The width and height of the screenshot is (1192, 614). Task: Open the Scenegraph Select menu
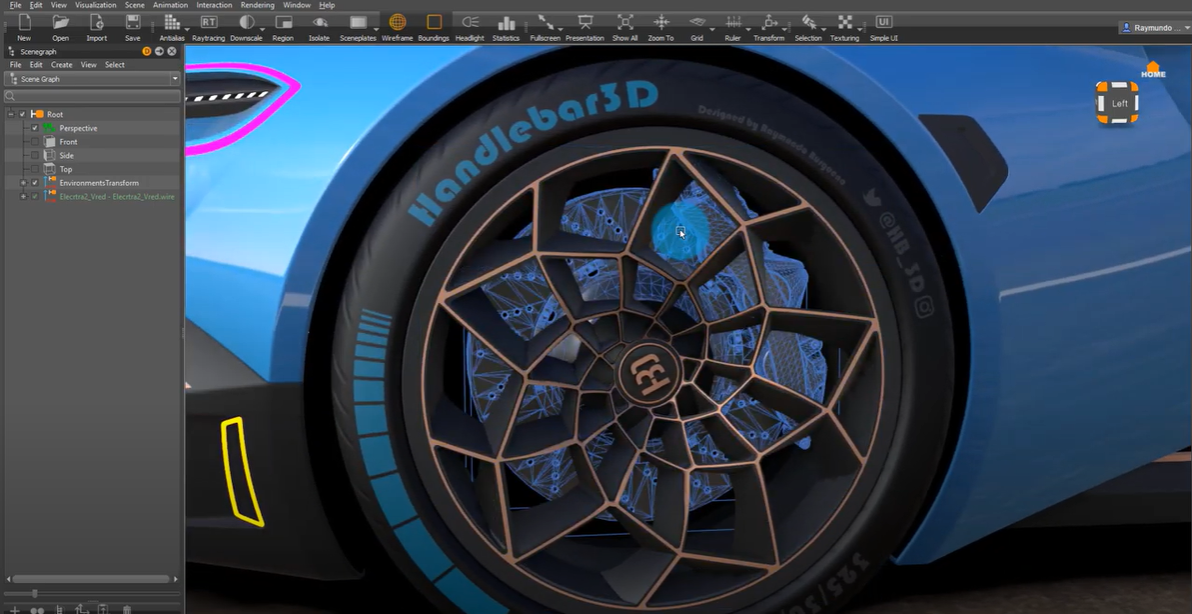click(115, 65)
